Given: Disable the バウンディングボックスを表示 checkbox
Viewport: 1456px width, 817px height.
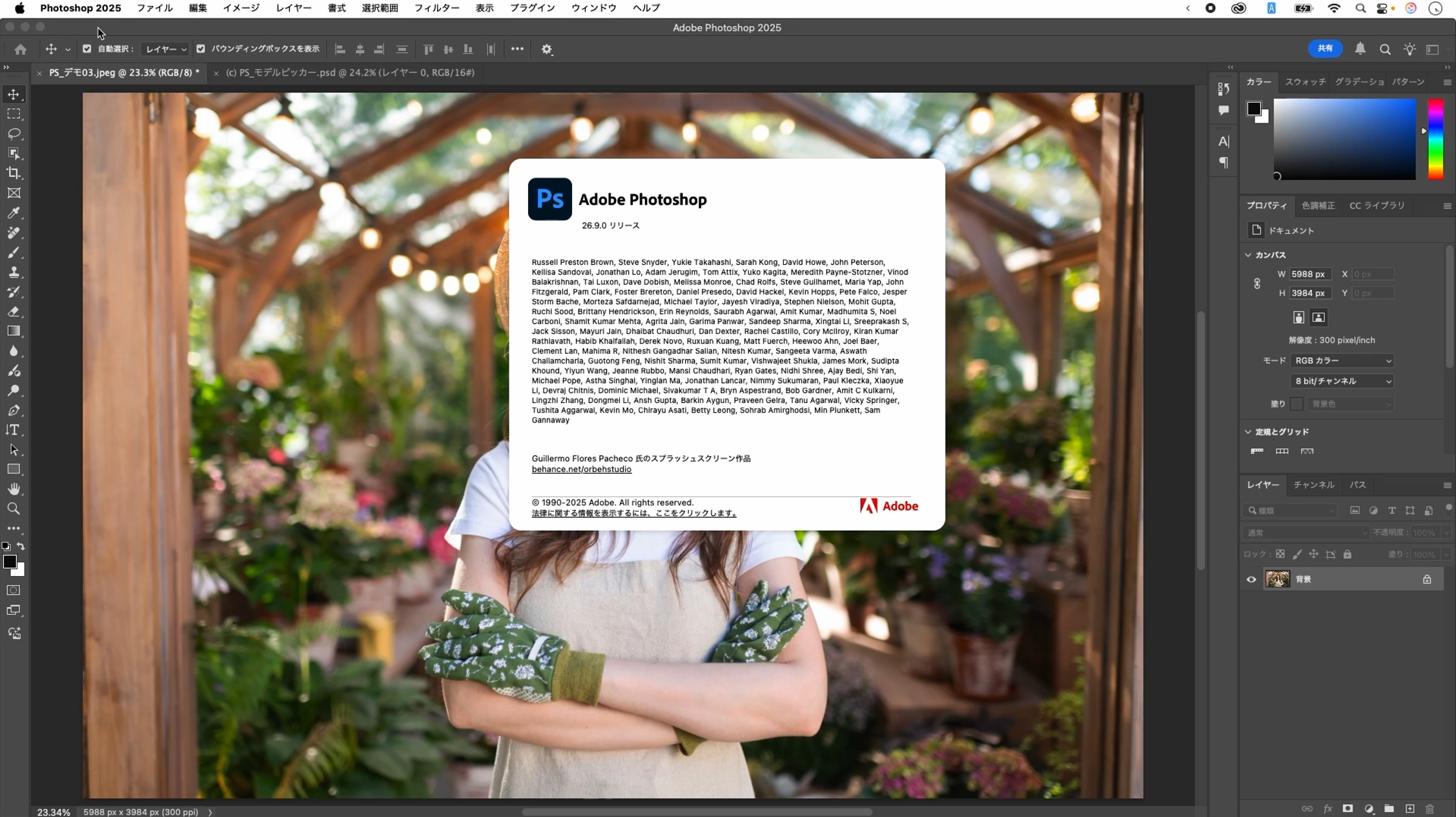Looking at the screenshot, I should pos(201,48).
